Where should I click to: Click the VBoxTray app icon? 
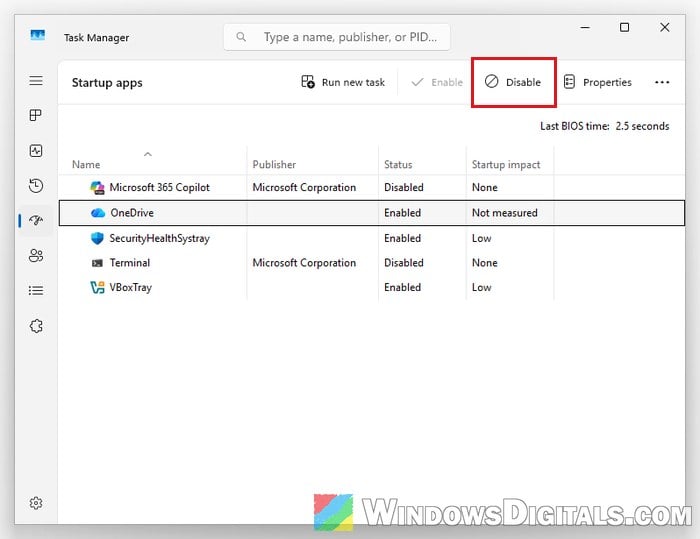97,288
